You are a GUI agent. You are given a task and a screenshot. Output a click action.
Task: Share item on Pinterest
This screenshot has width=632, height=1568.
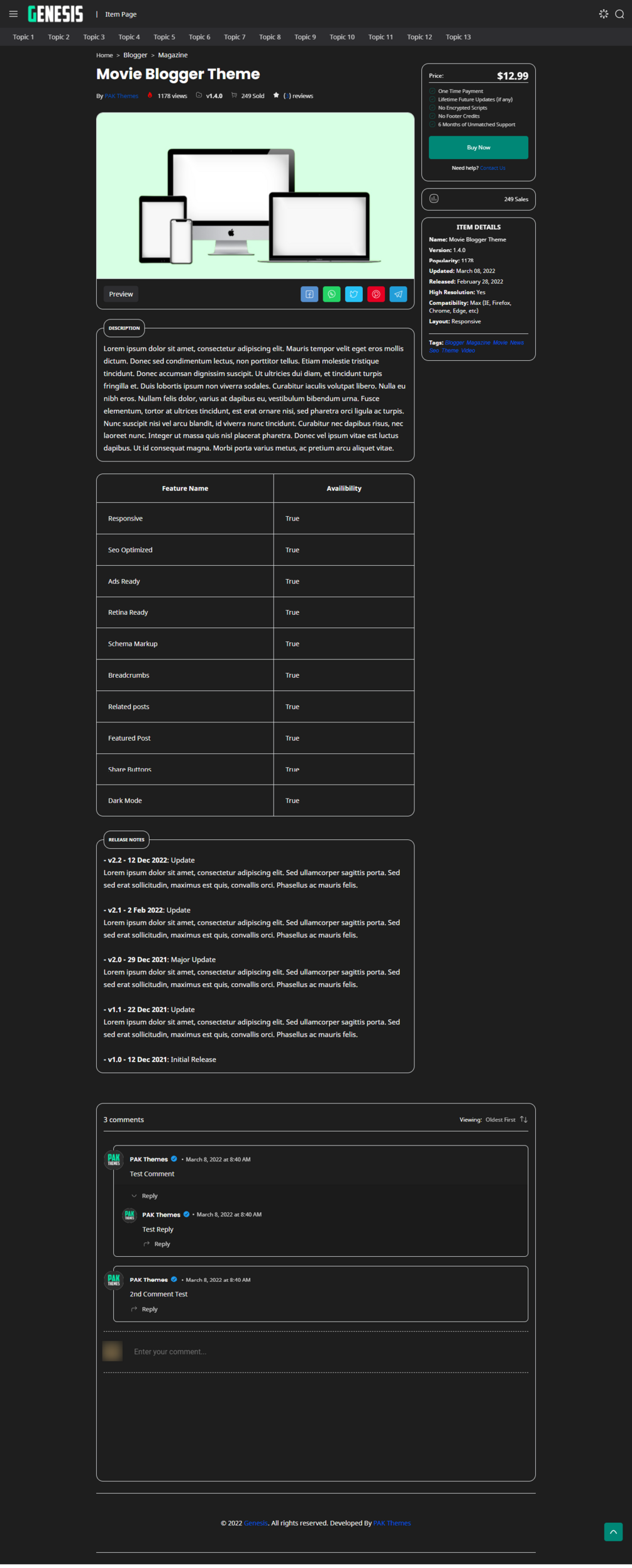pyautogui.click(x=376, y=294)
